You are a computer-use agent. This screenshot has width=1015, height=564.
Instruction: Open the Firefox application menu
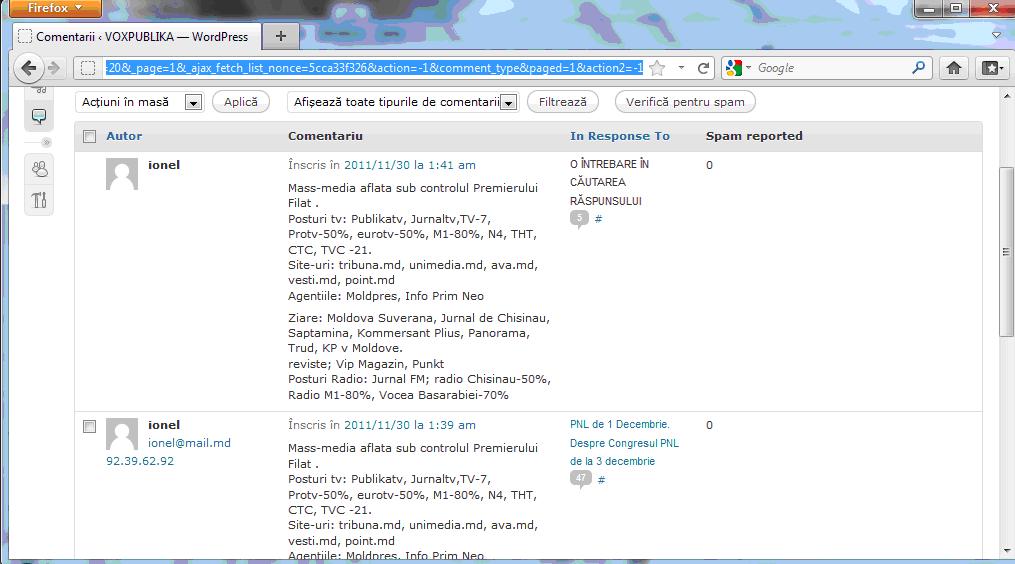55,8
